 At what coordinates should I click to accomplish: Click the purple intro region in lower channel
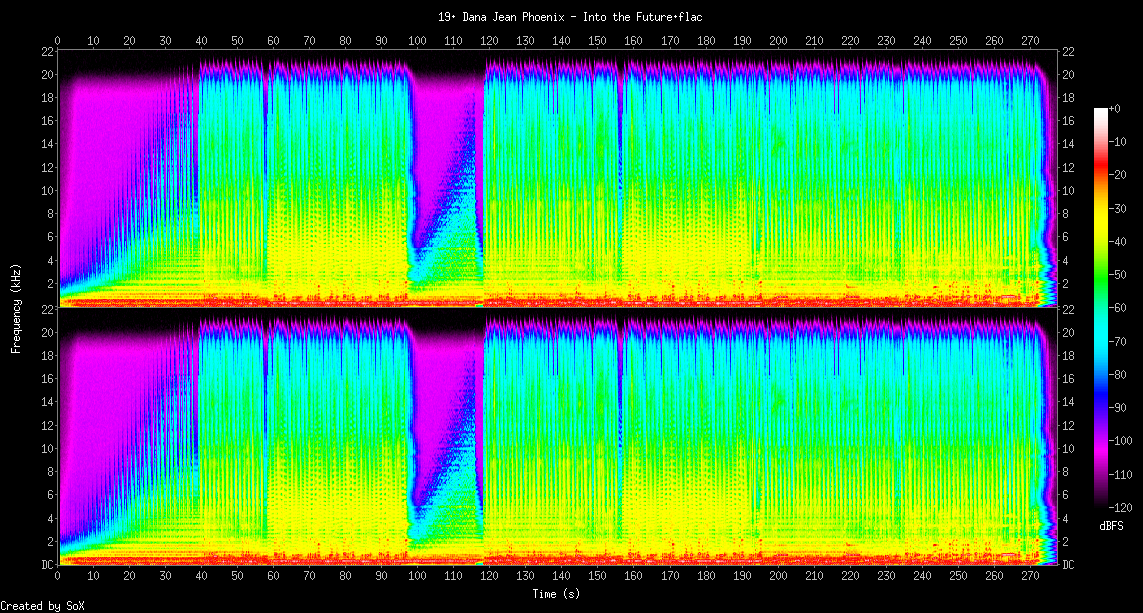110,400
